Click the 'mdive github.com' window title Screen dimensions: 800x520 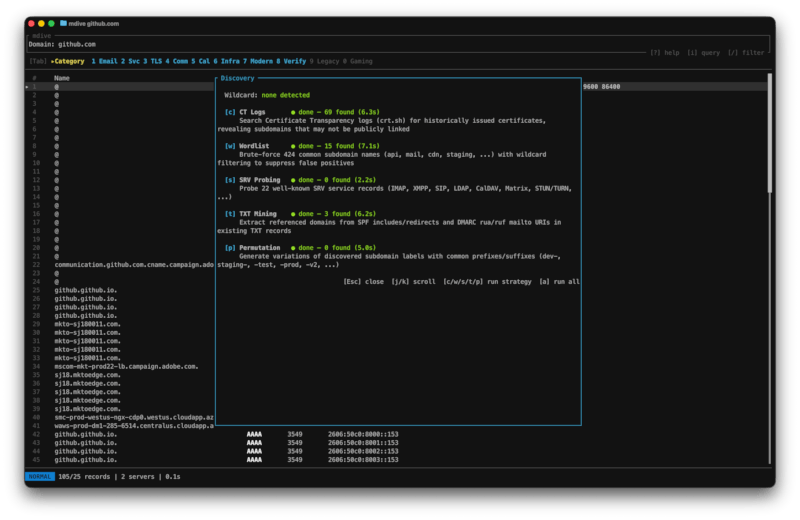(93, 23)
